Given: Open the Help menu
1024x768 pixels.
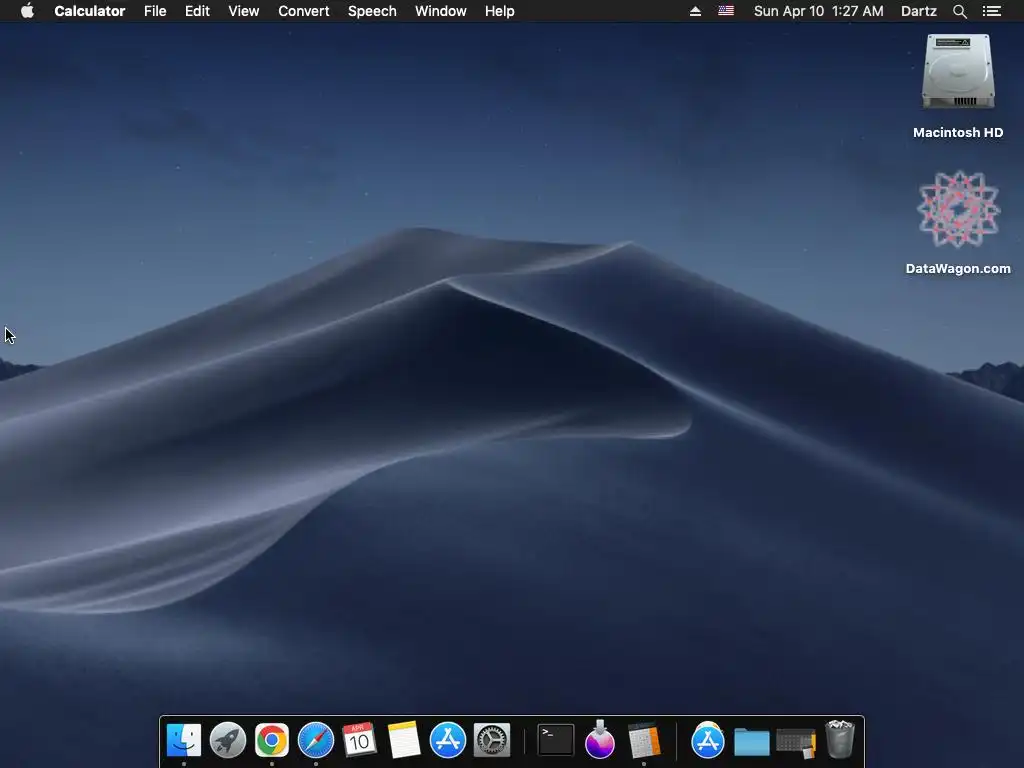Looking at the screenshot, I should 500,11.
